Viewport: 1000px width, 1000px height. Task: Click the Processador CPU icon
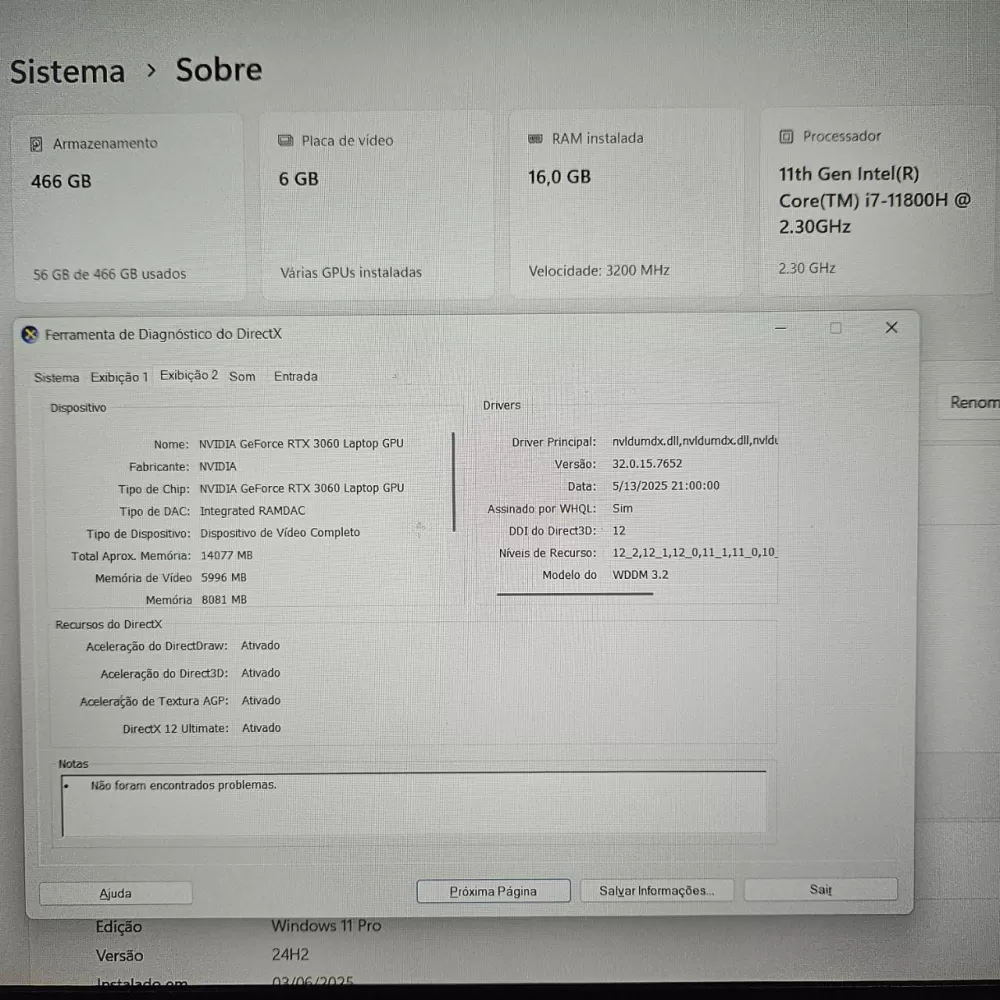coord(786,136)
